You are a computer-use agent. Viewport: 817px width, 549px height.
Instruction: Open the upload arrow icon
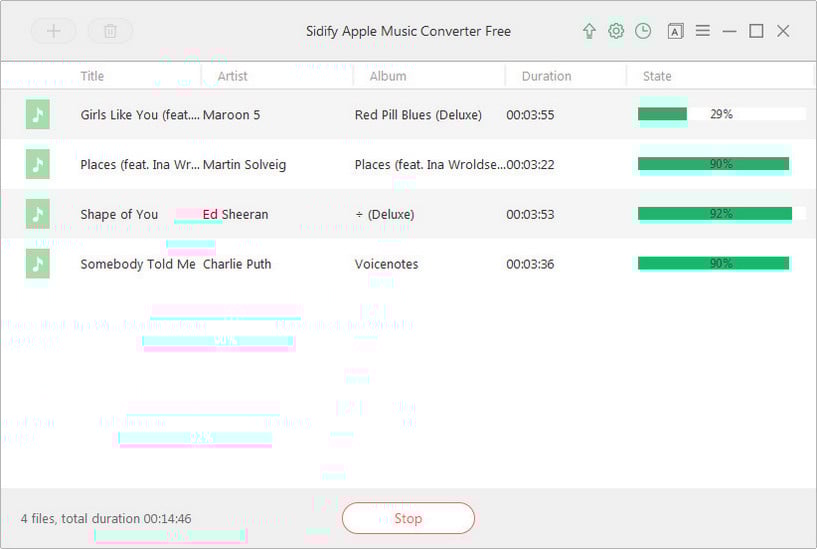(589, 31)
